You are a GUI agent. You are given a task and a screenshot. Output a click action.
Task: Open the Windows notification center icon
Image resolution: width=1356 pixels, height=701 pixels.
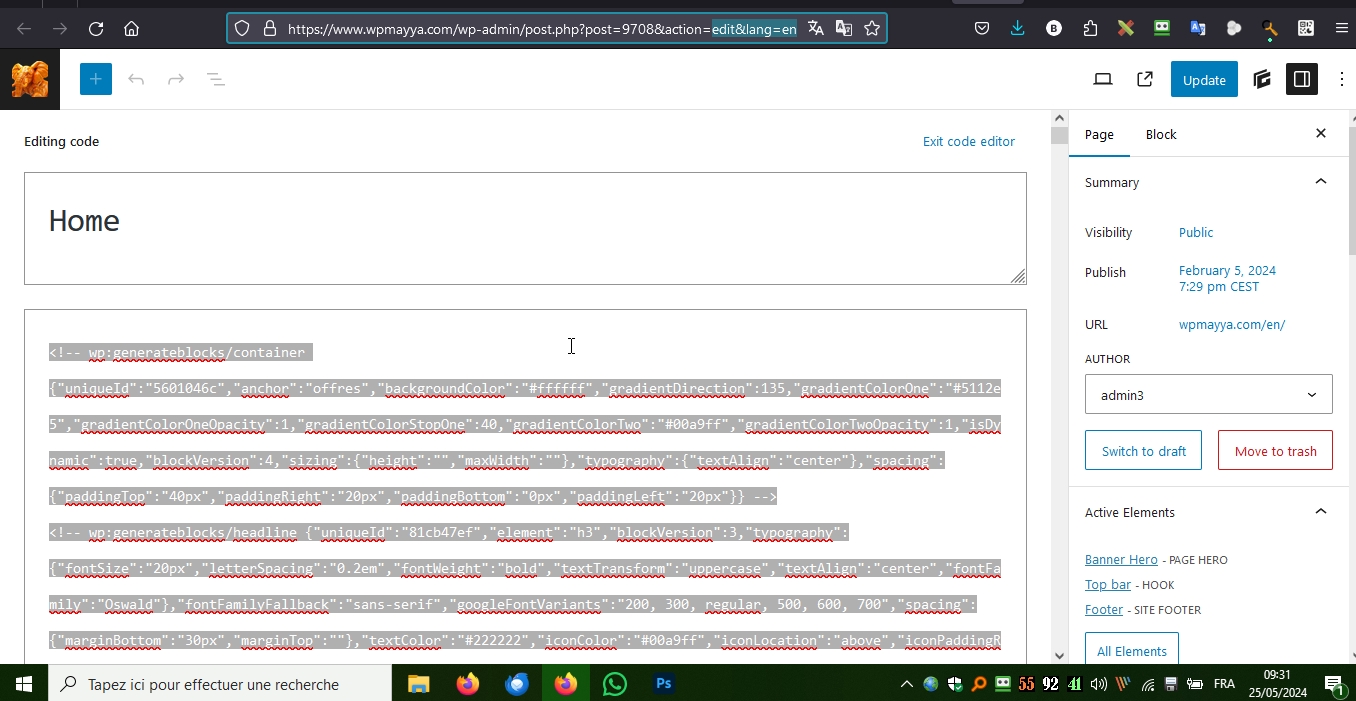click(x=1334, y=684)
